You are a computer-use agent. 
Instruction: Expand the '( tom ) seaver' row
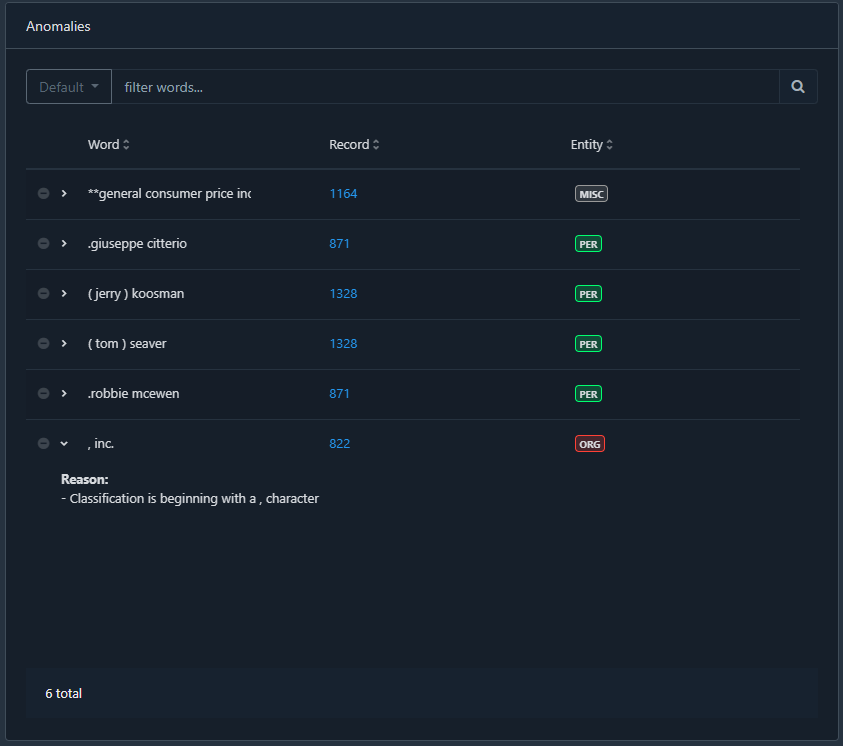[64, 344]
